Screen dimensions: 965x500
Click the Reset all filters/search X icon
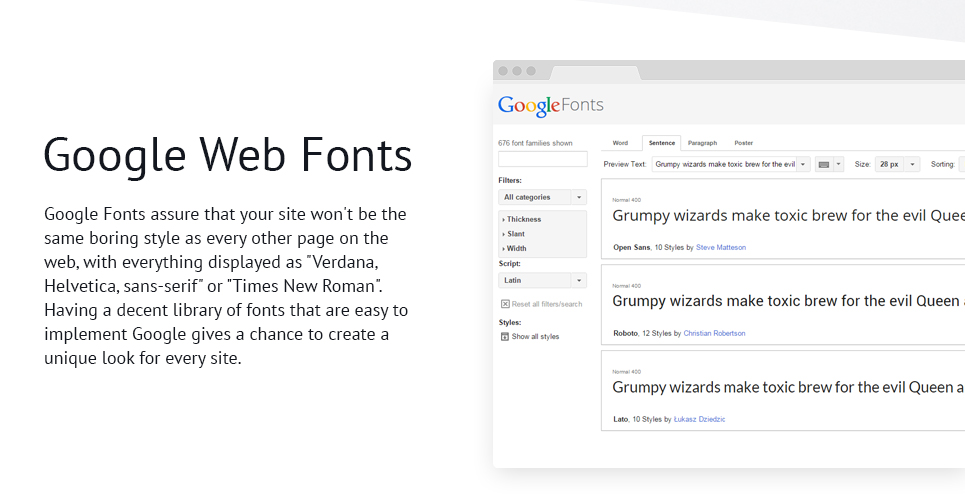pyautogui.click(x=505, y=304)
